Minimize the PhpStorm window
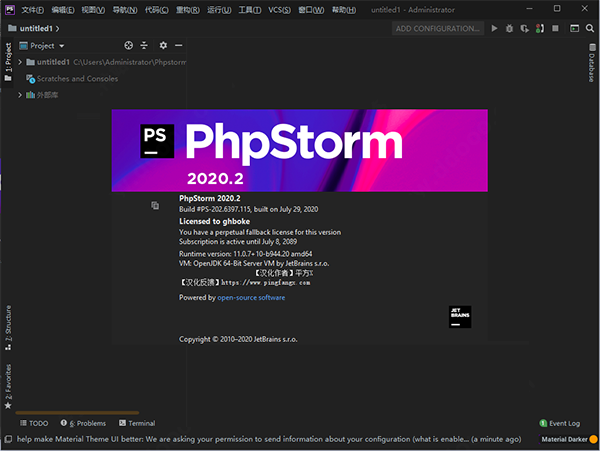 click(x=529, y=9)
